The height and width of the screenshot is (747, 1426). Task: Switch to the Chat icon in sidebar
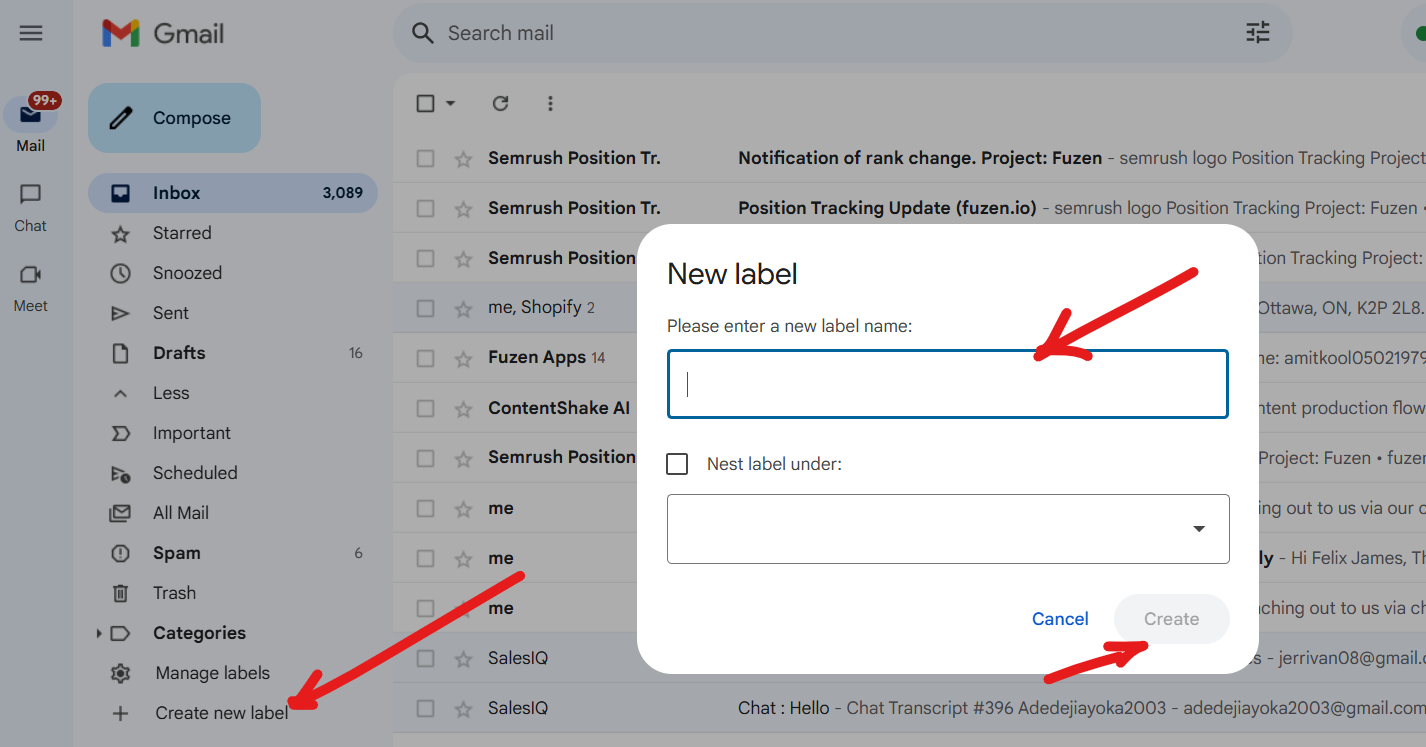pos(31,194)
